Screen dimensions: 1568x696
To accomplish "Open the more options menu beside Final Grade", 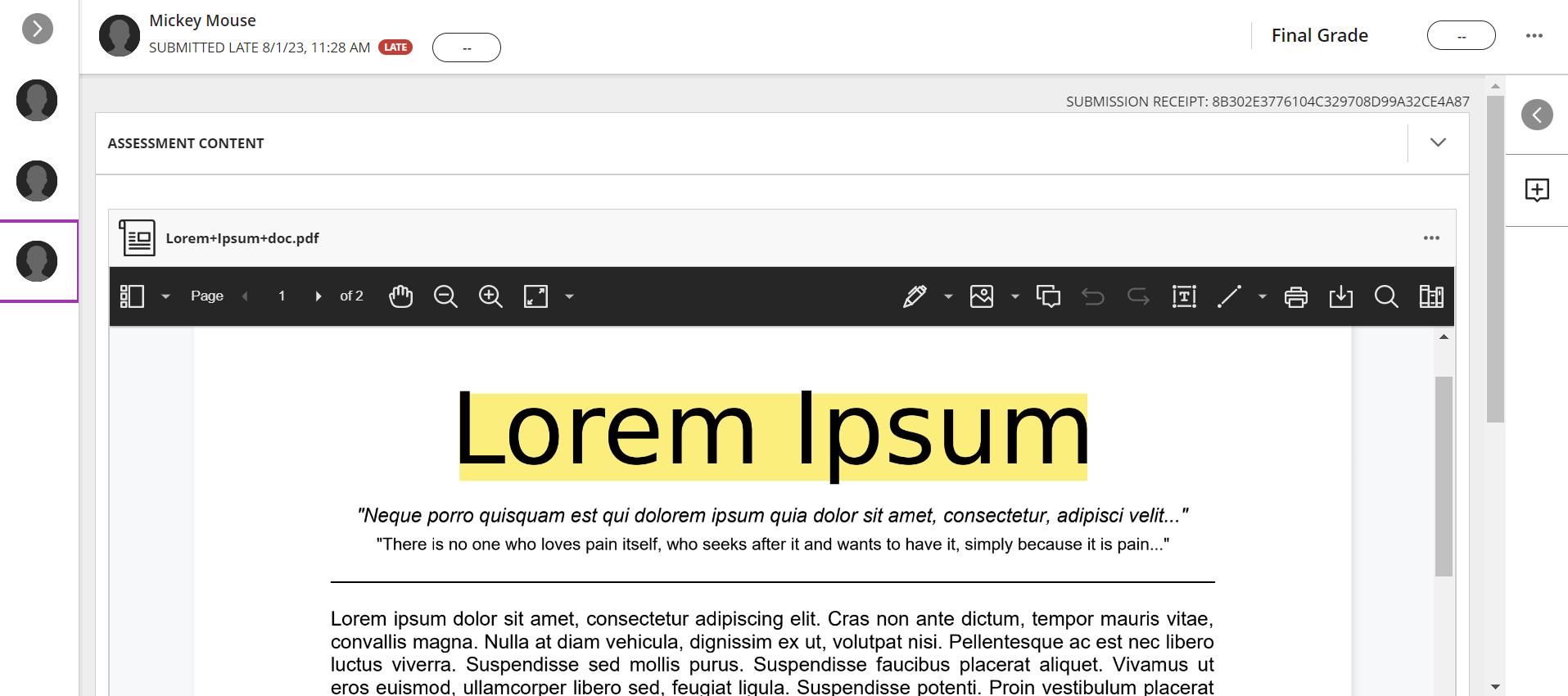I will click(1534, 35).
